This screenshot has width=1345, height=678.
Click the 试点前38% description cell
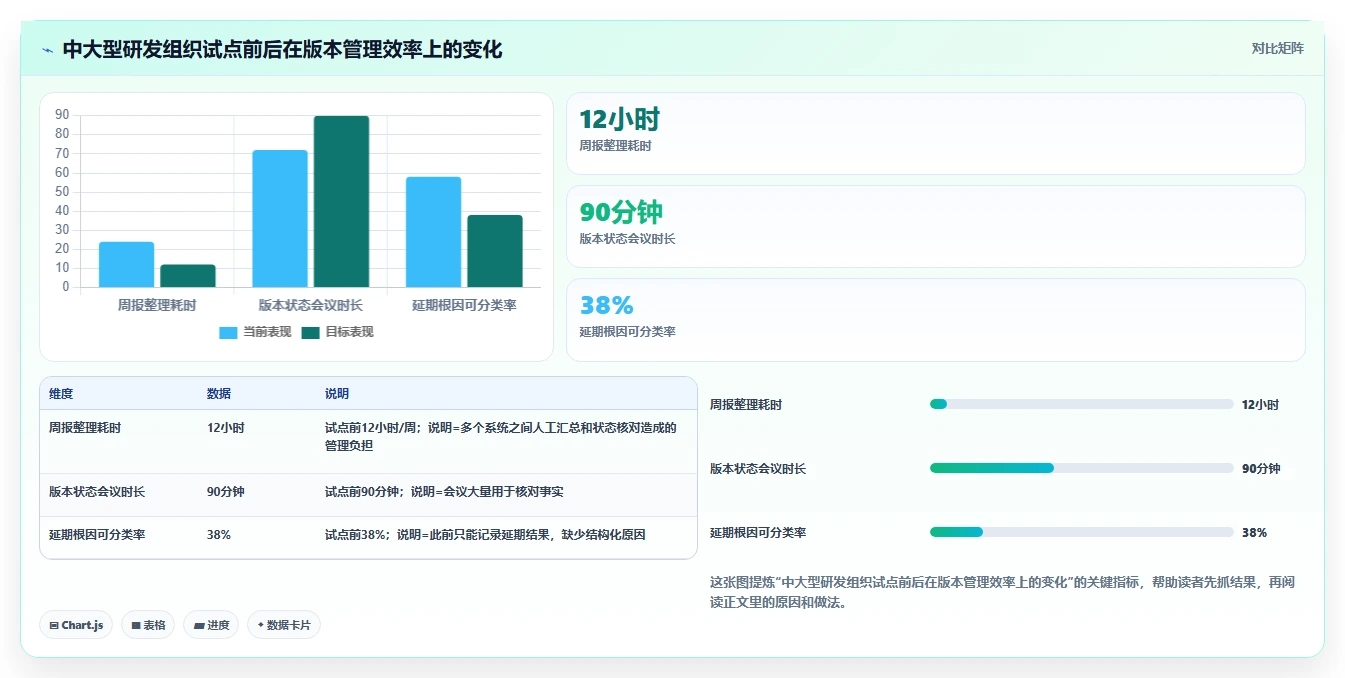pyautogui.click(x=485, y=535)
